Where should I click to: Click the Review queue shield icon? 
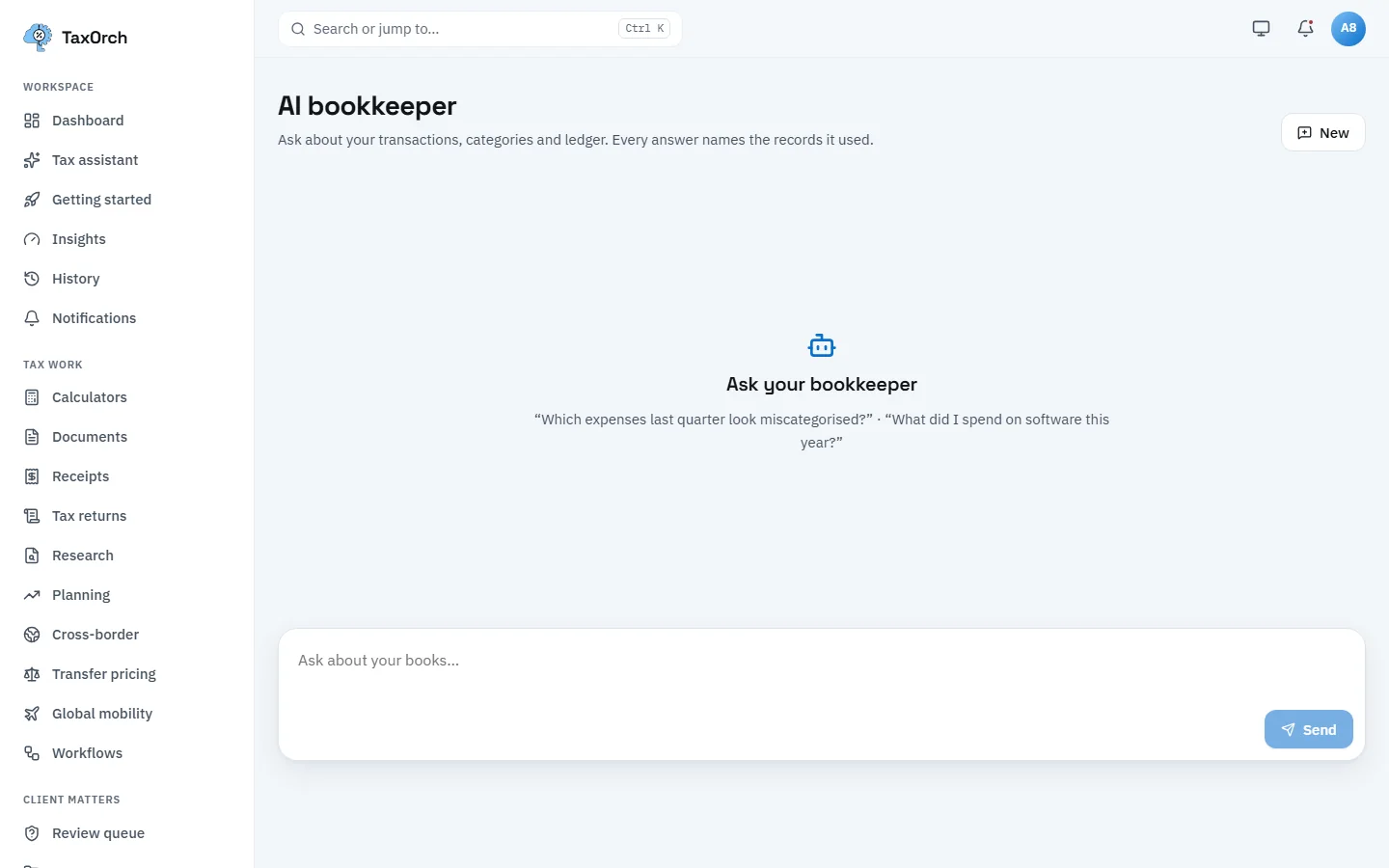[32, 833]
